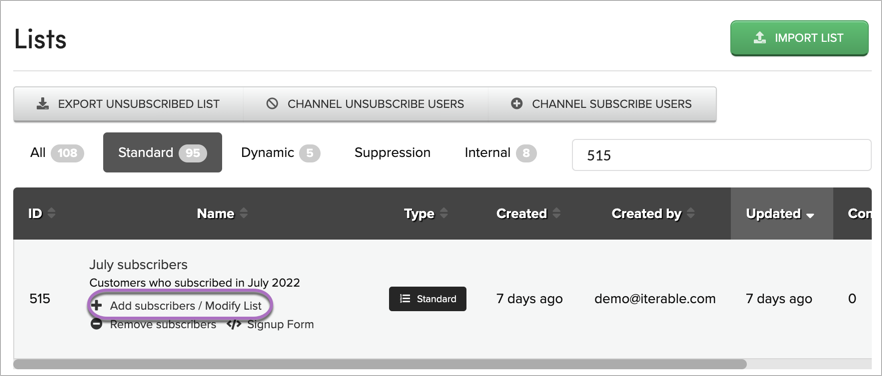
Task: Select the Suppression tab
Action: (392, 153)
